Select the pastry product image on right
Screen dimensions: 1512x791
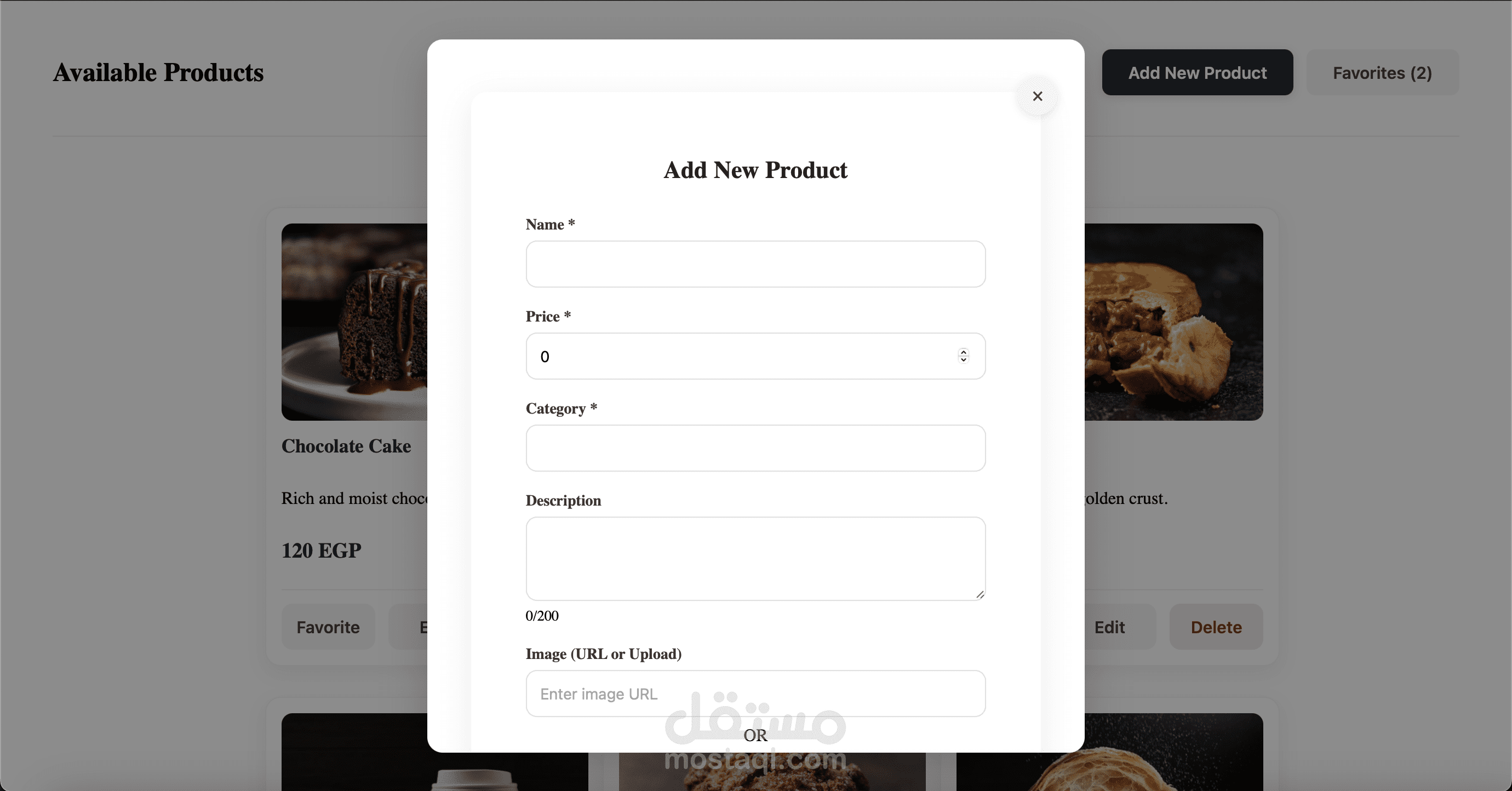(x=1174, y=322)
